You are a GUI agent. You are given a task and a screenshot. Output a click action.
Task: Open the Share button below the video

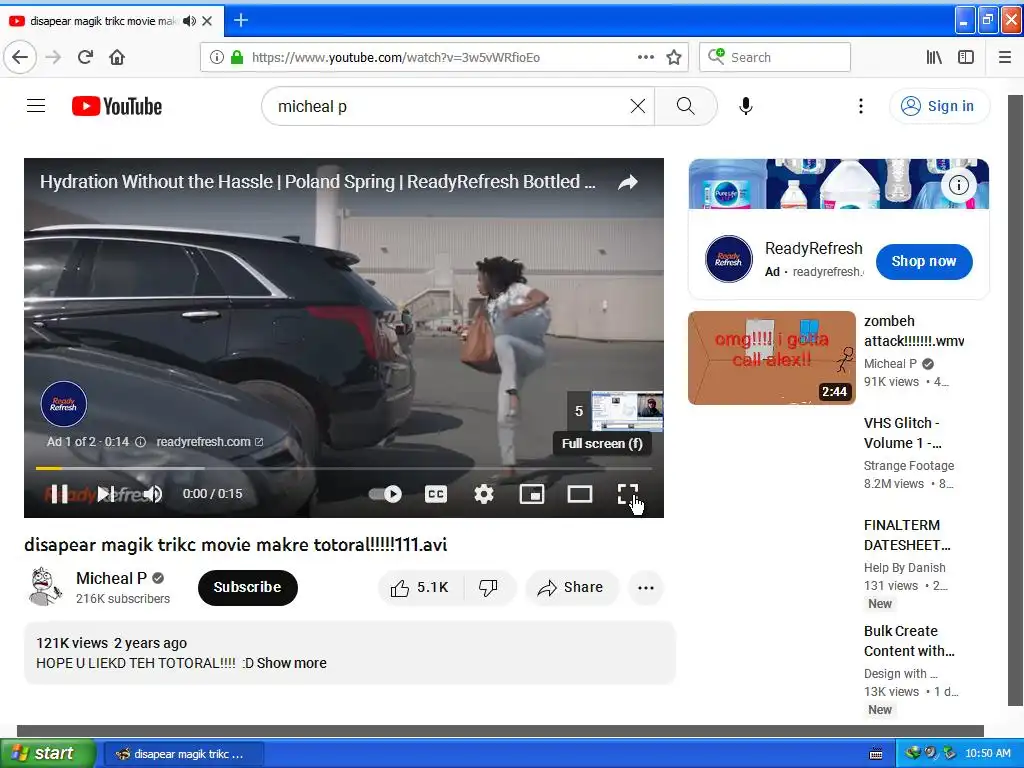571,588
